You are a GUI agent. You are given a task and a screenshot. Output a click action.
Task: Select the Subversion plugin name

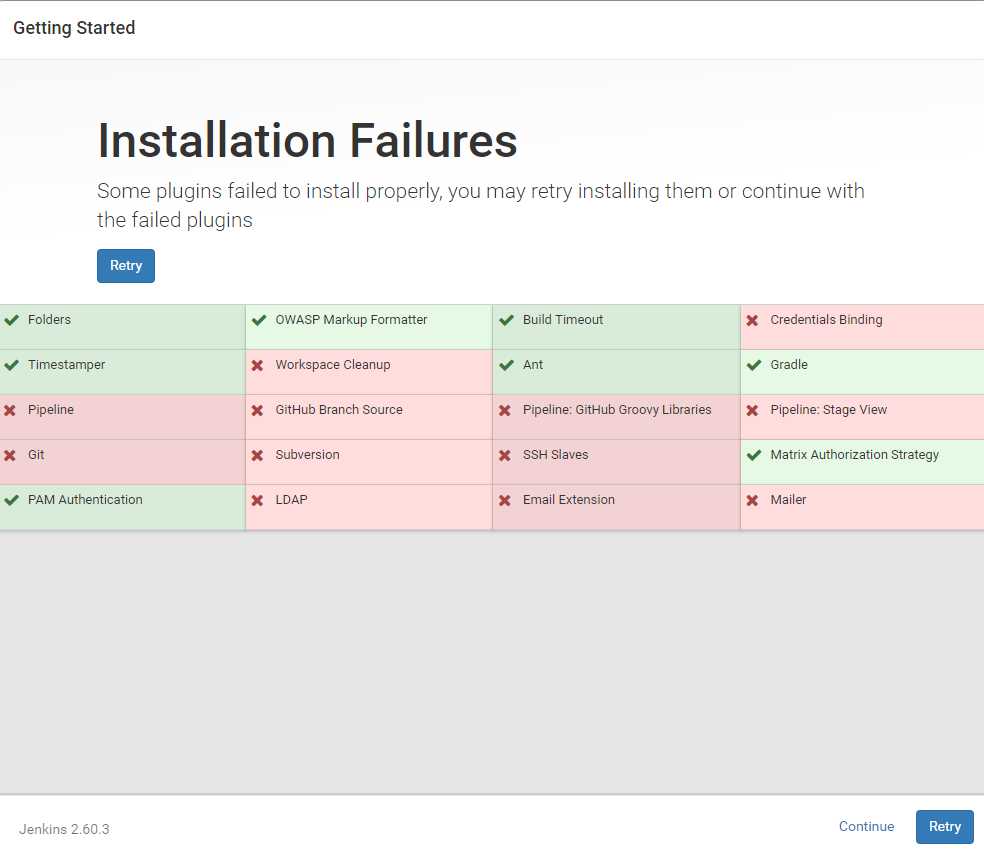pos(307,455)
